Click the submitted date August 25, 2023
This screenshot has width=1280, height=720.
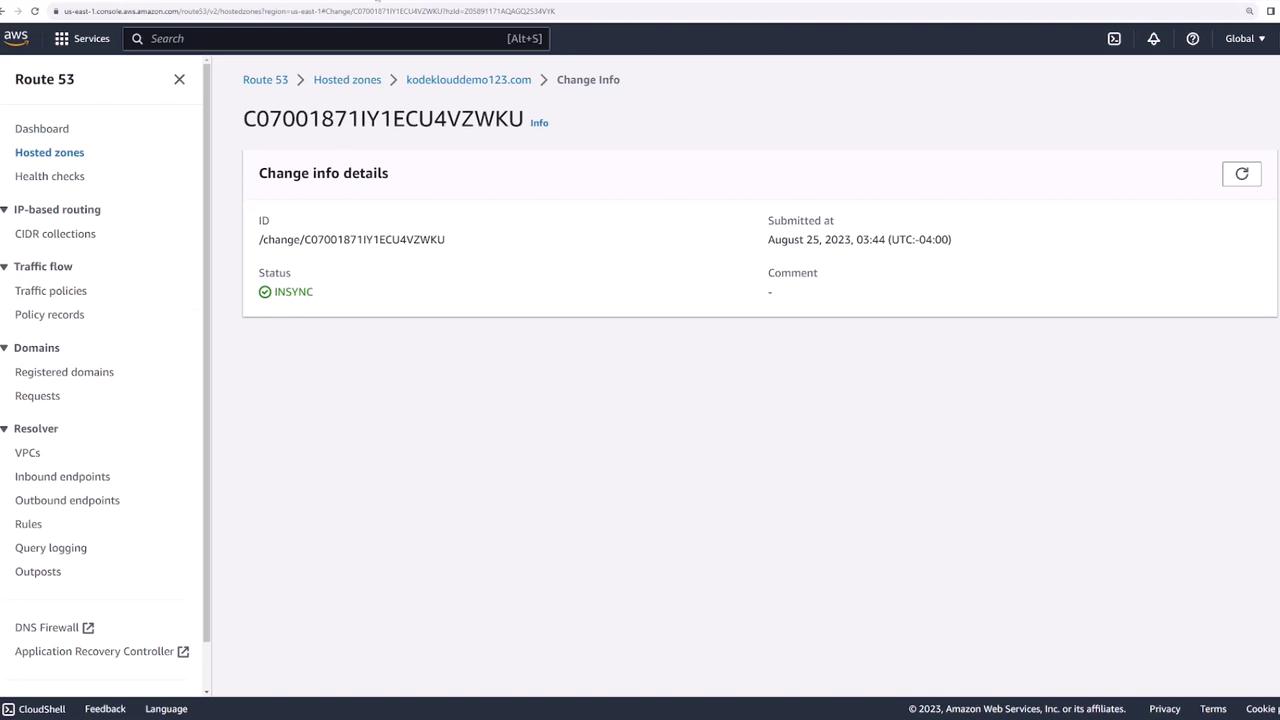tap(859, 240)
